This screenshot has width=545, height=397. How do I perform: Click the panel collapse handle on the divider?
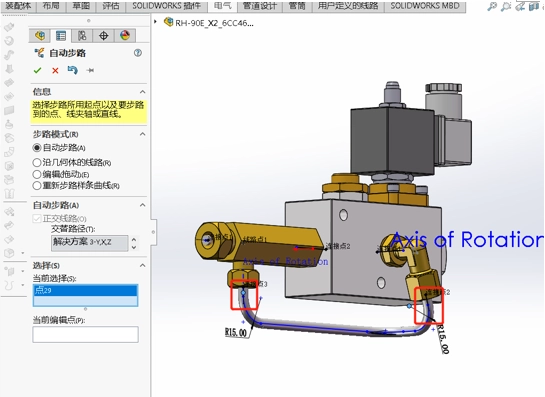tap(153, 232)
